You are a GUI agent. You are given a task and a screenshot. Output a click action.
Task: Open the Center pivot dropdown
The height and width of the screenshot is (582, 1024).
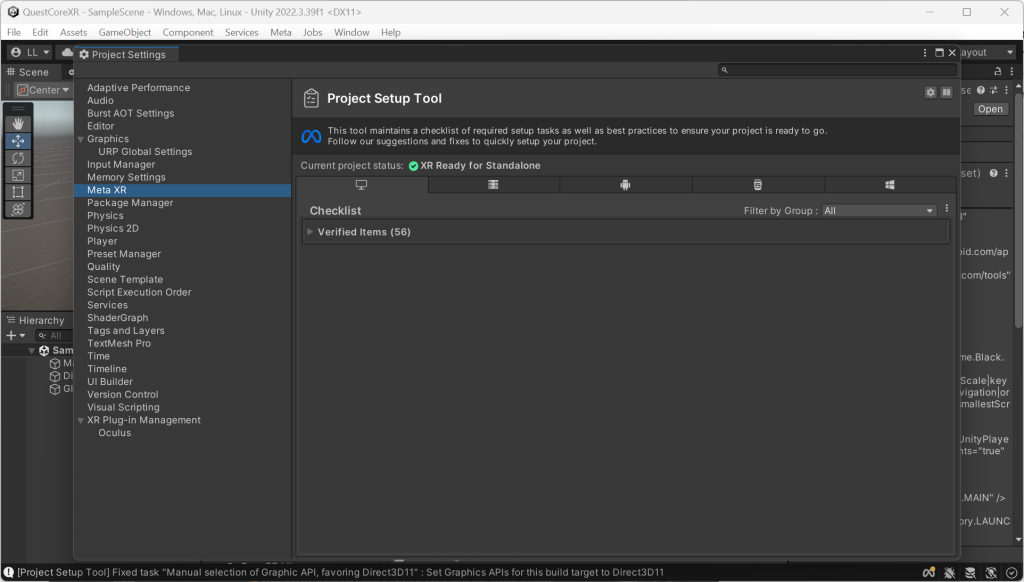[43, 90]
